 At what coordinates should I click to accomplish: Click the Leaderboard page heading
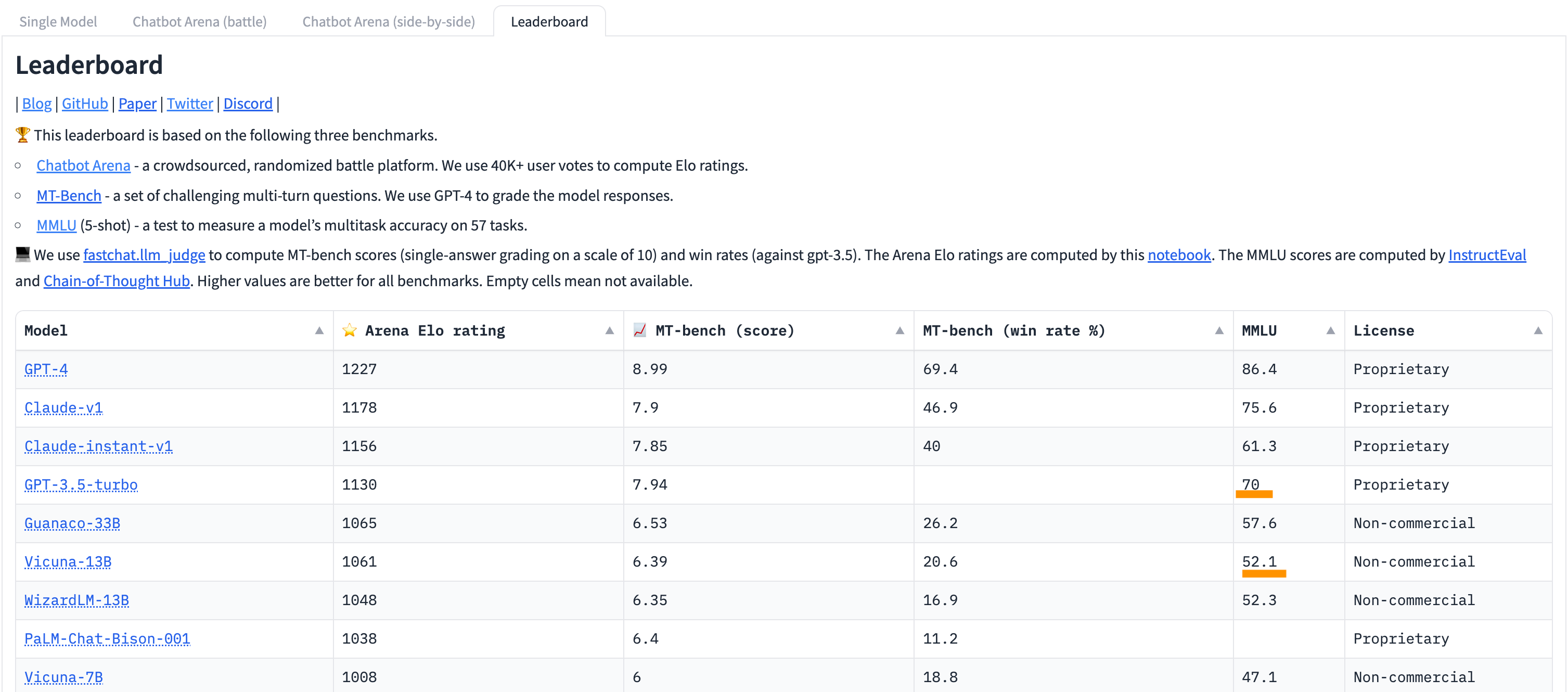pos(89,65)
